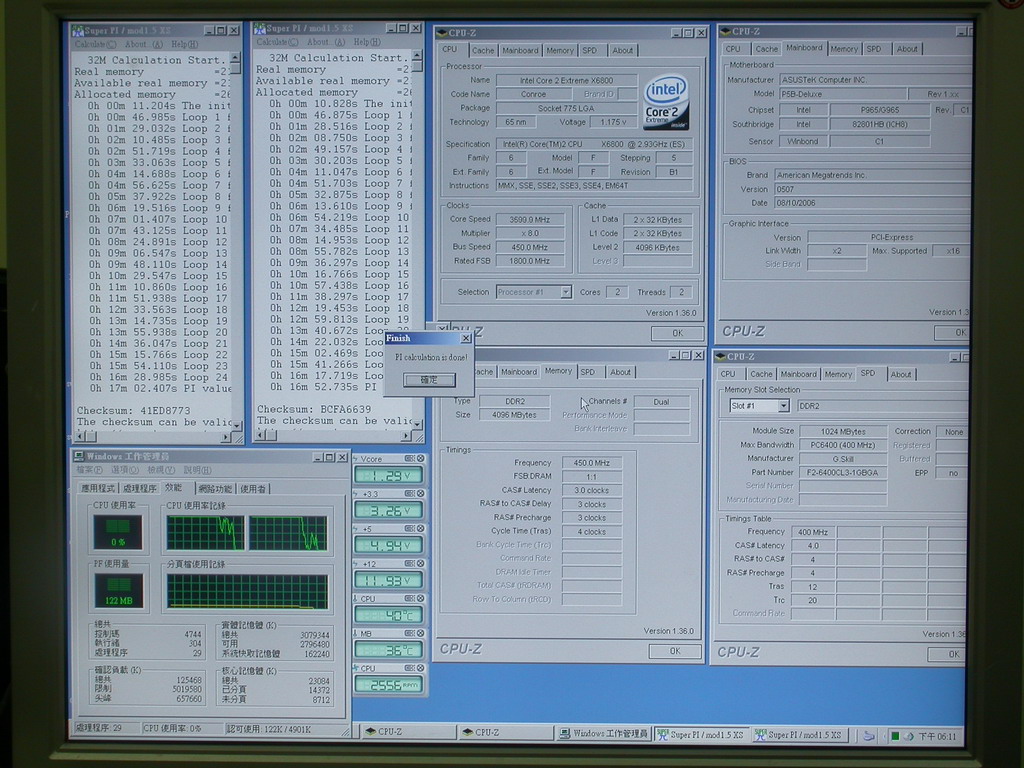Click the Windows Task Manager title bar icon

tap(79, 456)
